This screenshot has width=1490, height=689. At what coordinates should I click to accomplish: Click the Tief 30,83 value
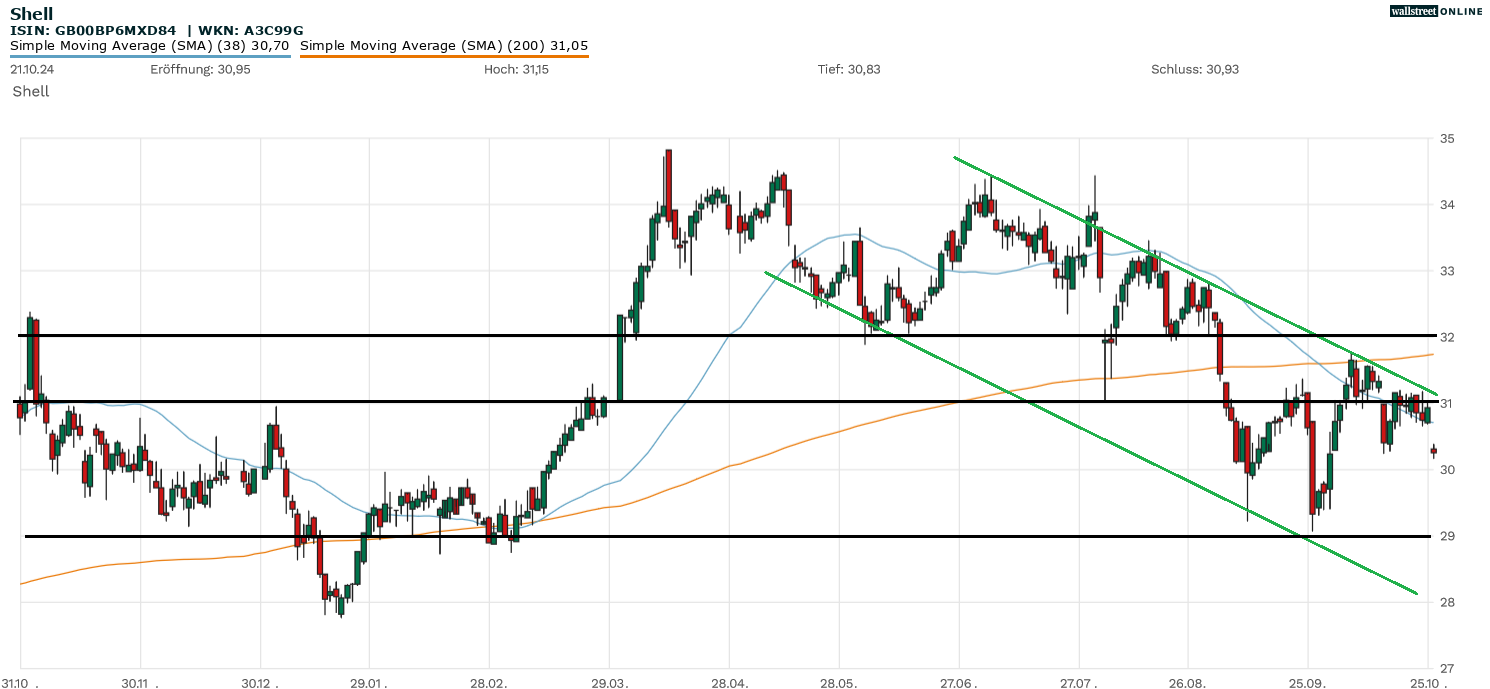pyautogui.click(x=849, y=69)
